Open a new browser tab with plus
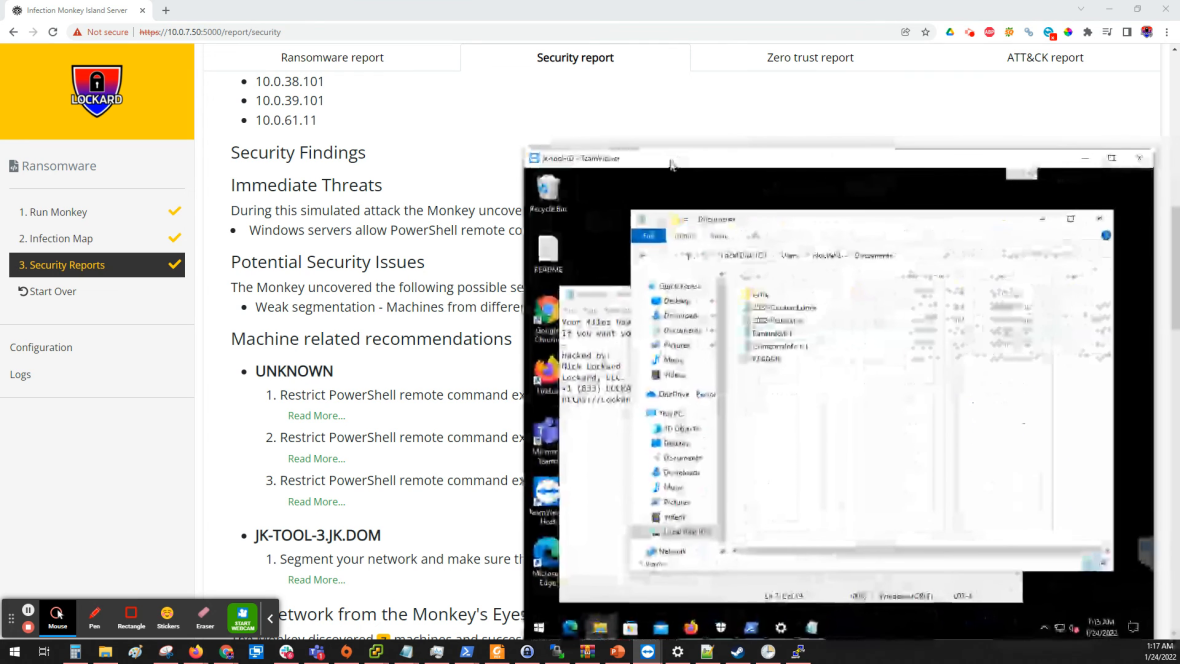Image resolution: width=1180 pixels, height=664 pixels. point(166,11)
